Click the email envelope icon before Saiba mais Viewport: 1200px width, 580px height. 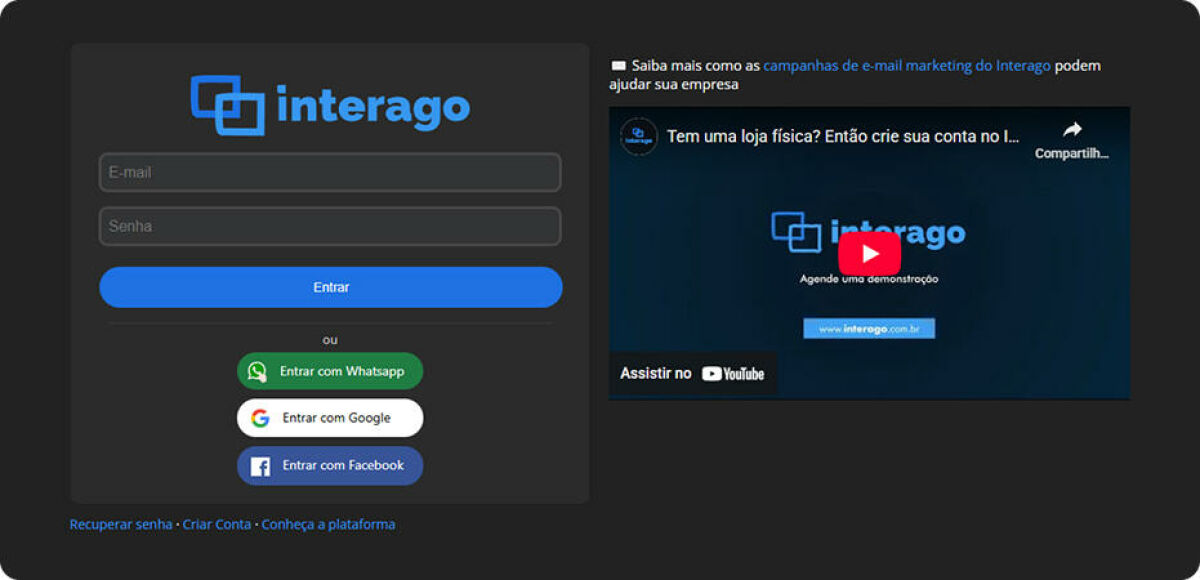618,64
